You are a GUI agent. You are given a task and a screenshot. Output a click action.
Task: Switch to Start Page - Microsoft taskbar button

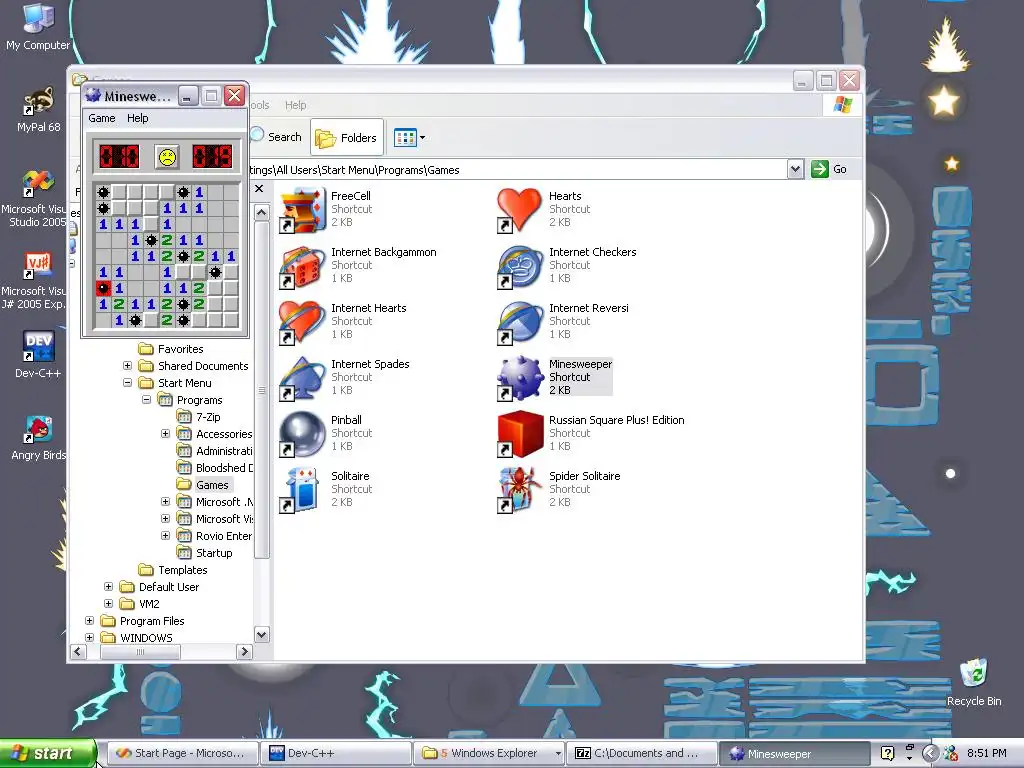(x=181, y=754)
